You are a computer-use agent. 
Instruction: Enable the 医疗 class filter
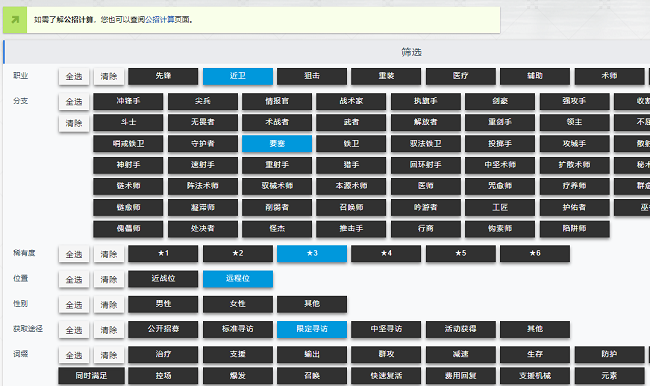pyautogui.click(x=461, y=76)
